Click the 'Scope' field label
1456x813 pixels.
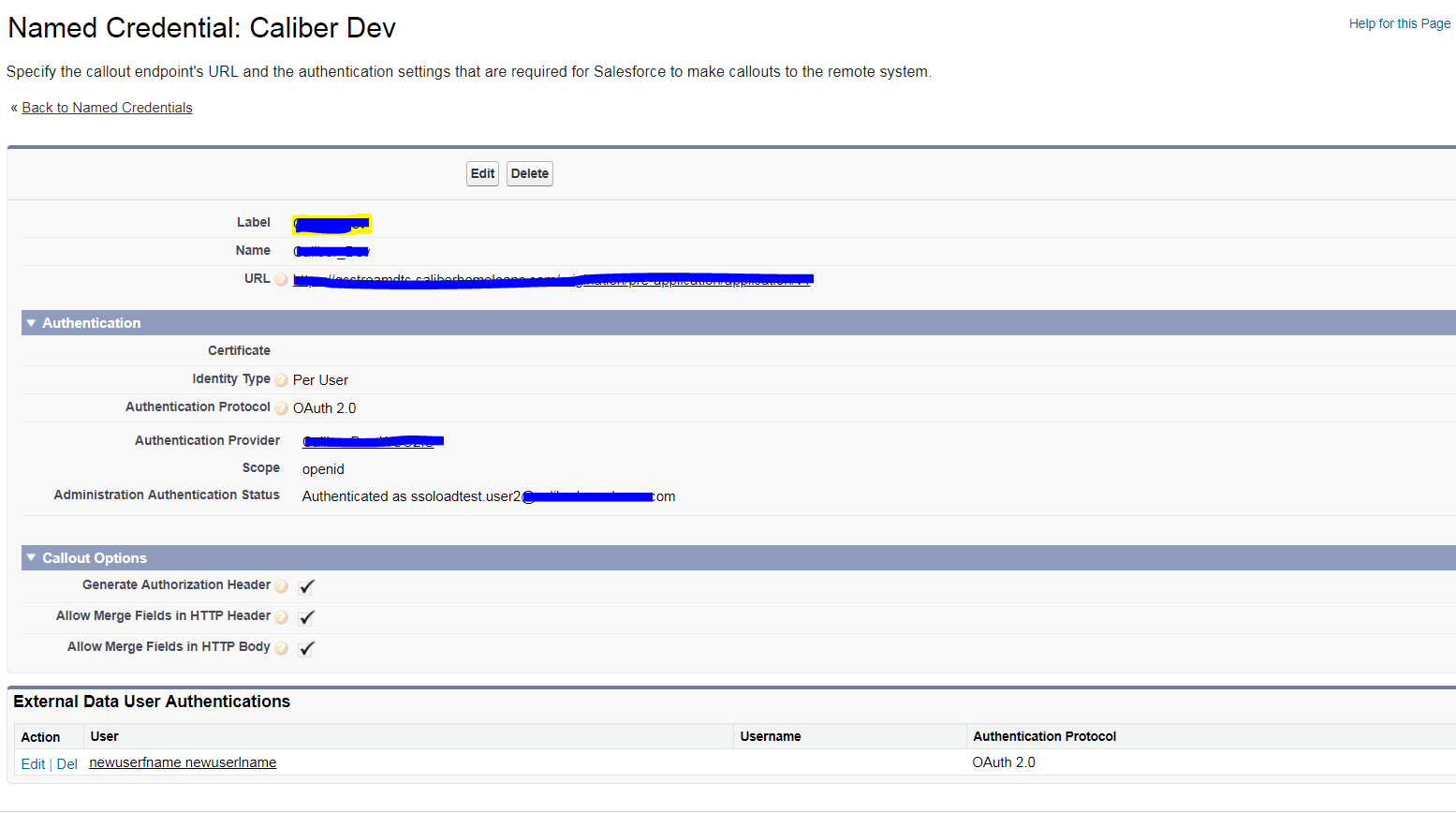pyautogui.click(x=261, y=467)
